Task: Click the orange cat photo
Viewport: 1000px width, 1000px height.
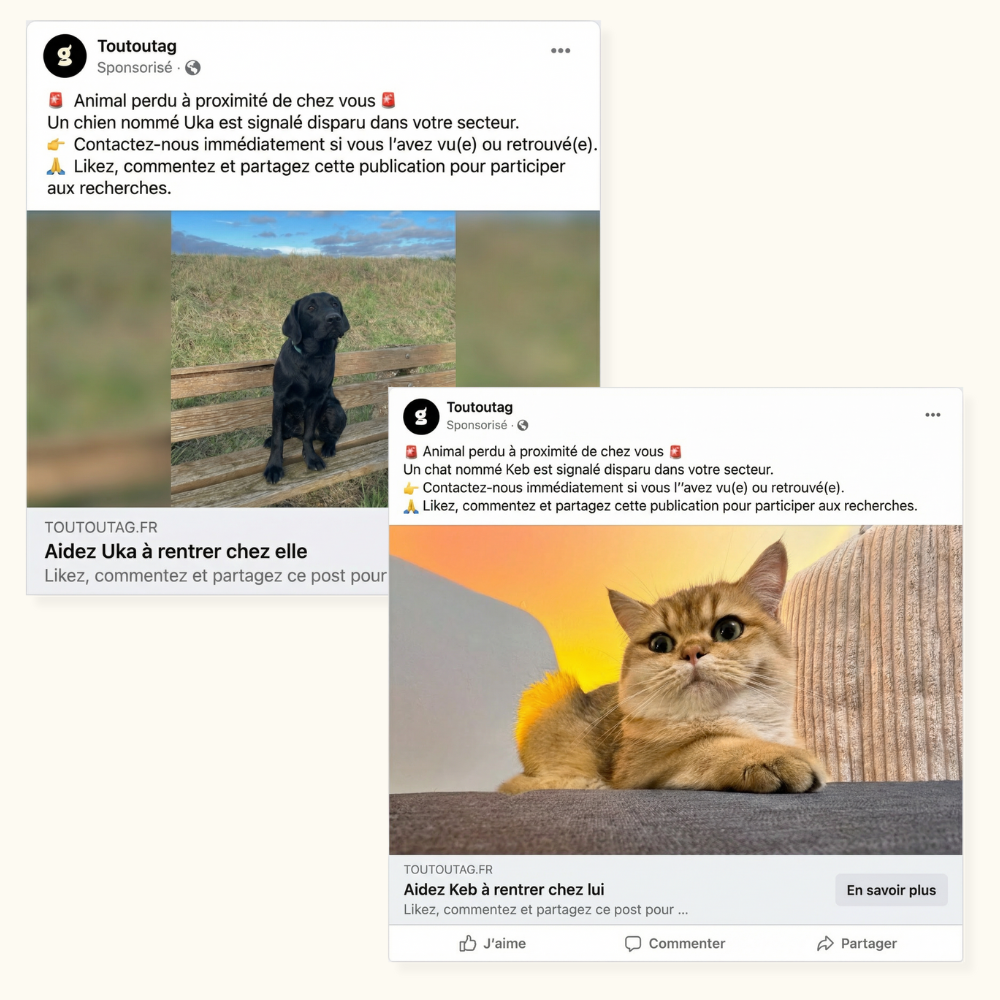Action: click(x=675, y=689)
